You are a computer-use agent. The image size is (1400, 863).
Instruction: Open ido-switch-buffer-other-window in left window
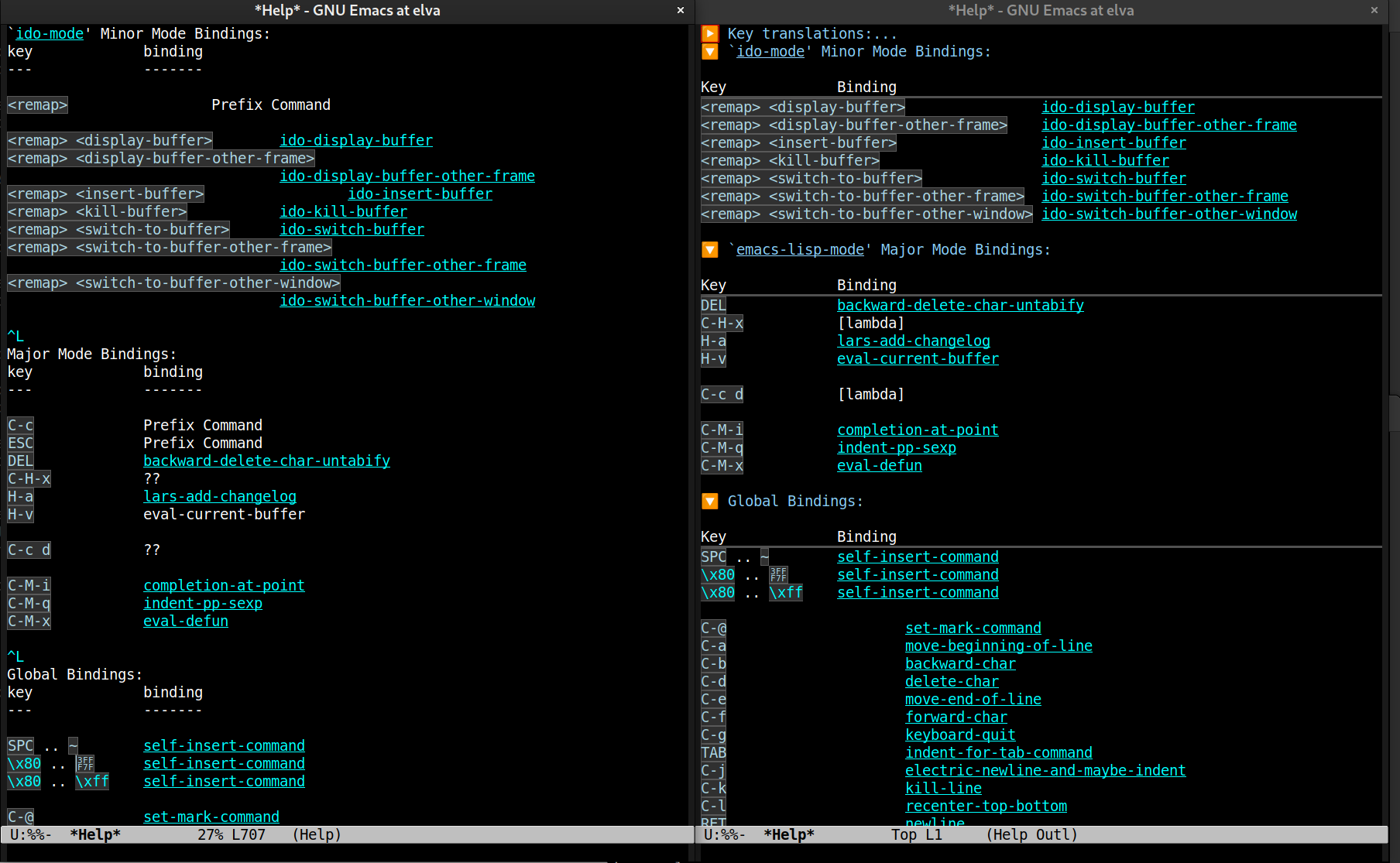tap(407, 300)
